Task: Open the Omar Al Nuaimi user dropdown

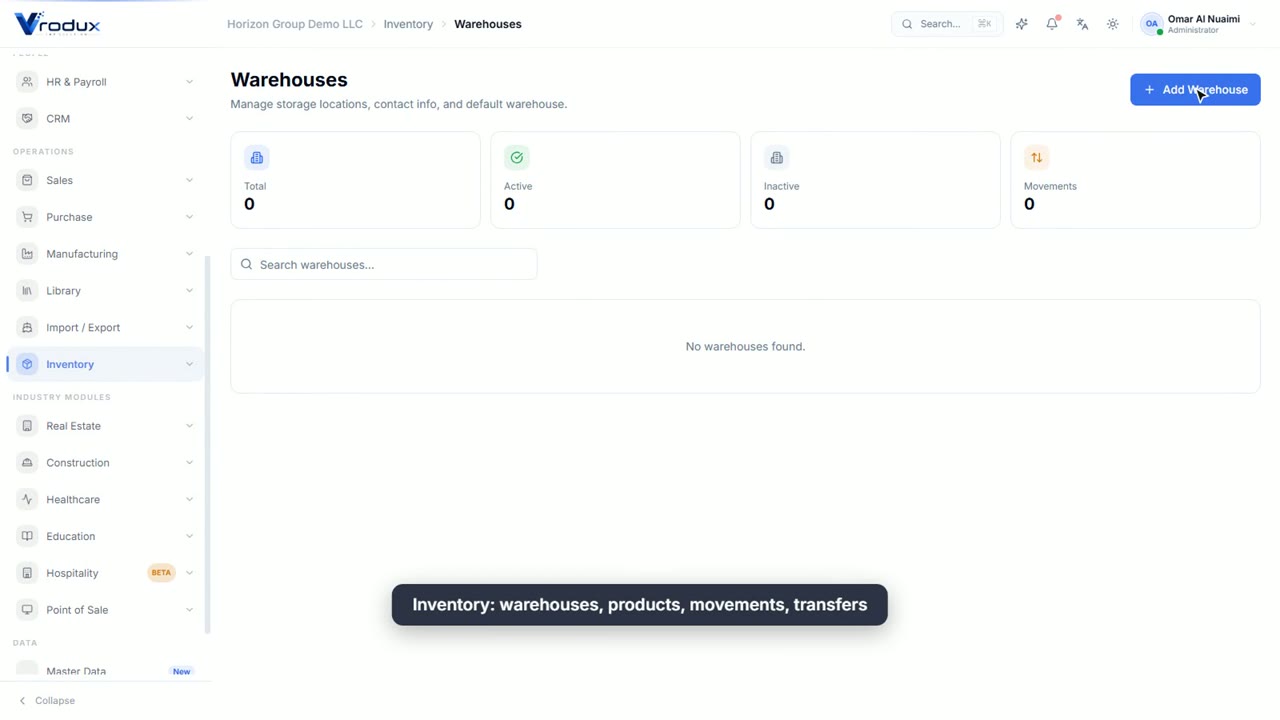Action: click(1198, 24)
